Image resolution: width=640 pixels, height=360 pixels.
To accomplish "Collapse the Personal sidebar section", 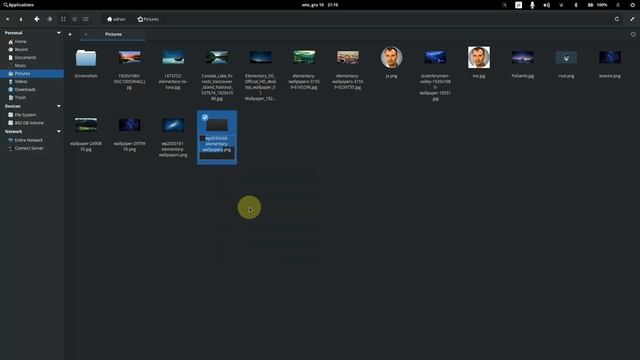I will tap(59, 33).
